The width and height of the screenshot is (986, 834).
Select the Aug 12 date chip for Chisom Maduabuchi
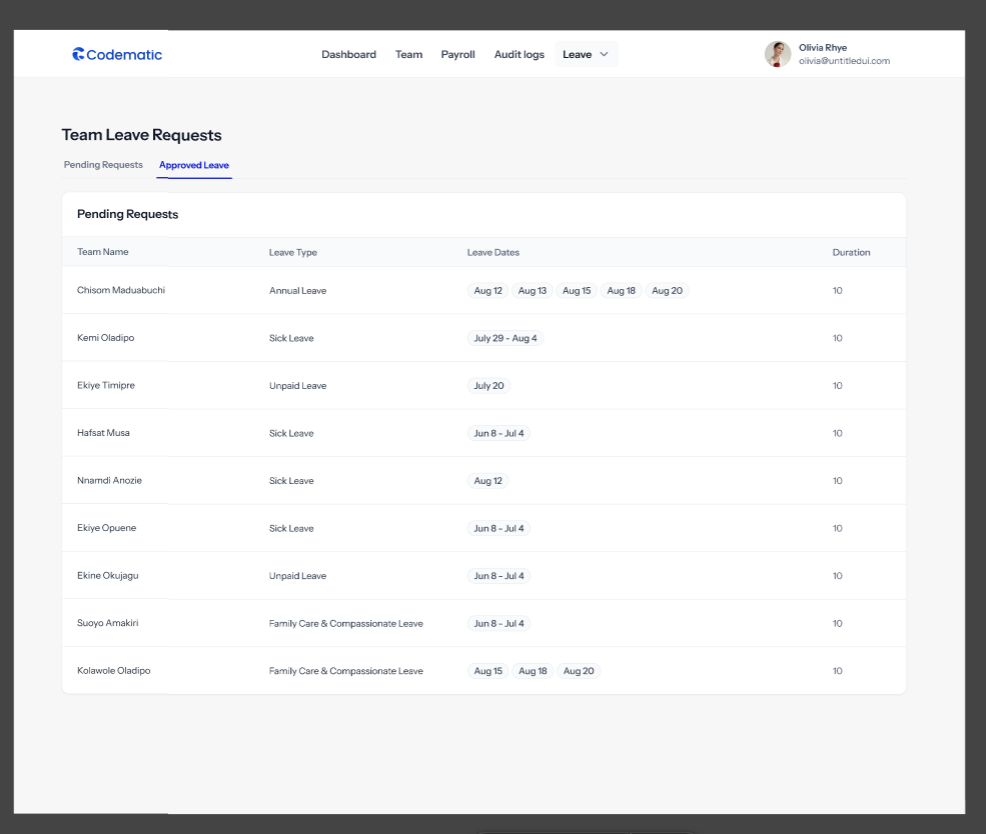point(487,290)
